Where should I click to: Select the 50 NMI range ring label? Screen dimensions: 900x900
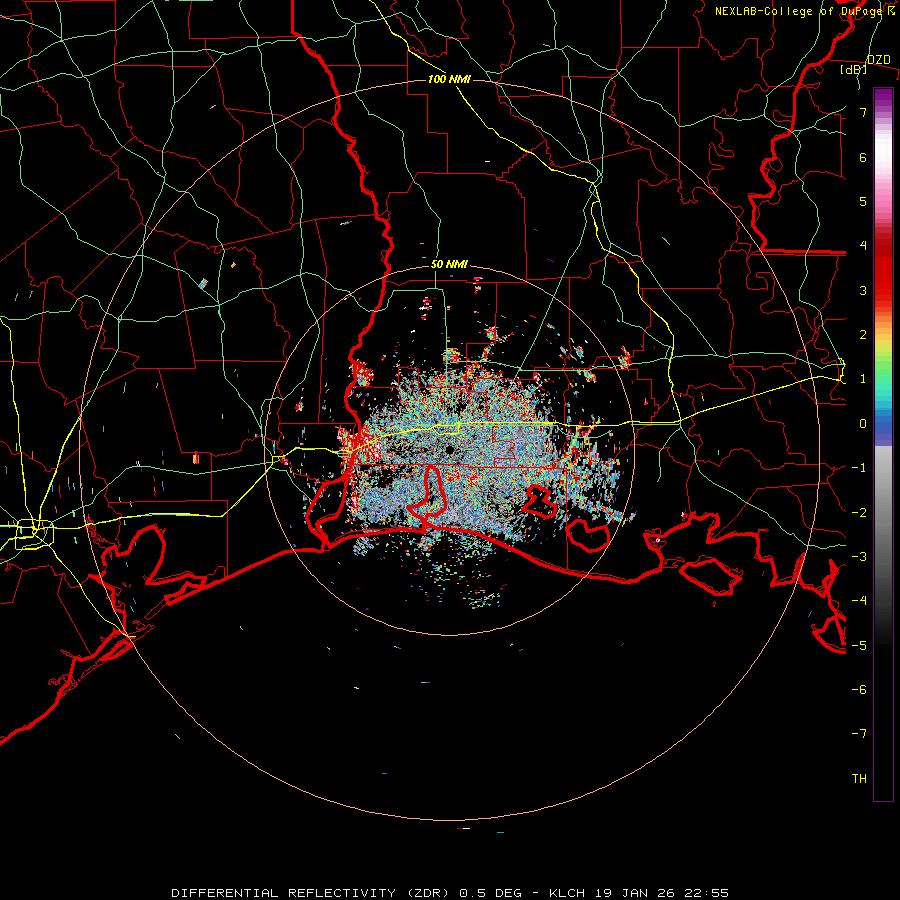point(449,265)
